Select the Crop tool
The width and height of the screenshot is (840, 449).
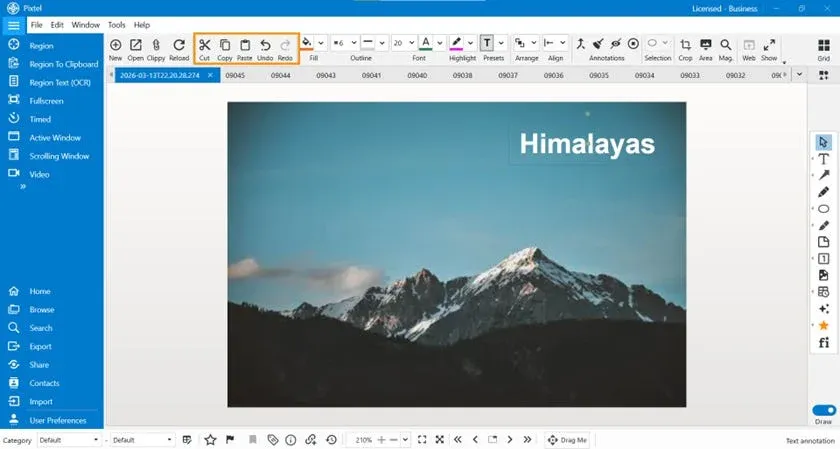click(685, 44)
